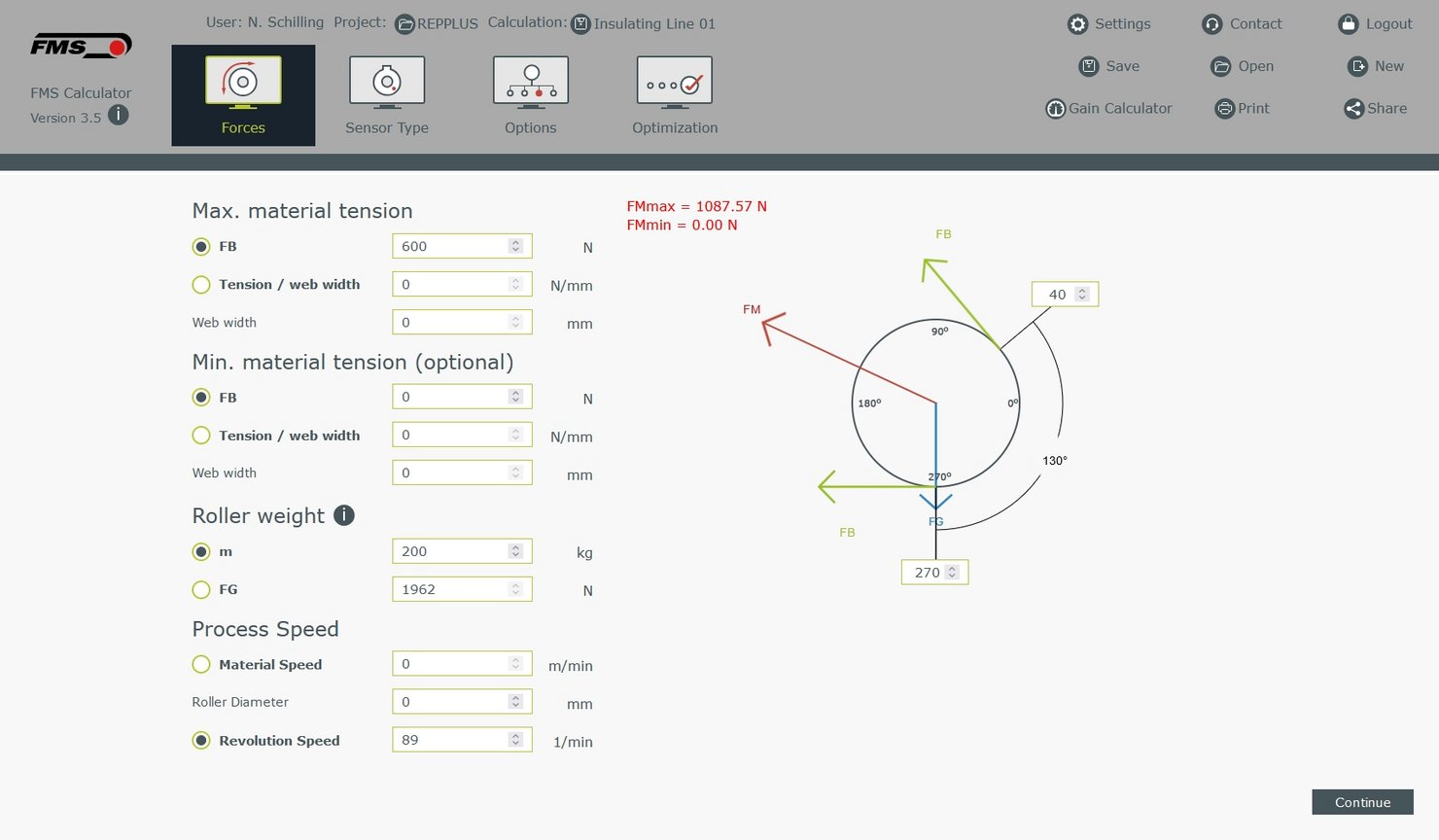The height and width of the screenshot is (840, 1439).
Task: Click the Print icon
Action: (1225, 109)
